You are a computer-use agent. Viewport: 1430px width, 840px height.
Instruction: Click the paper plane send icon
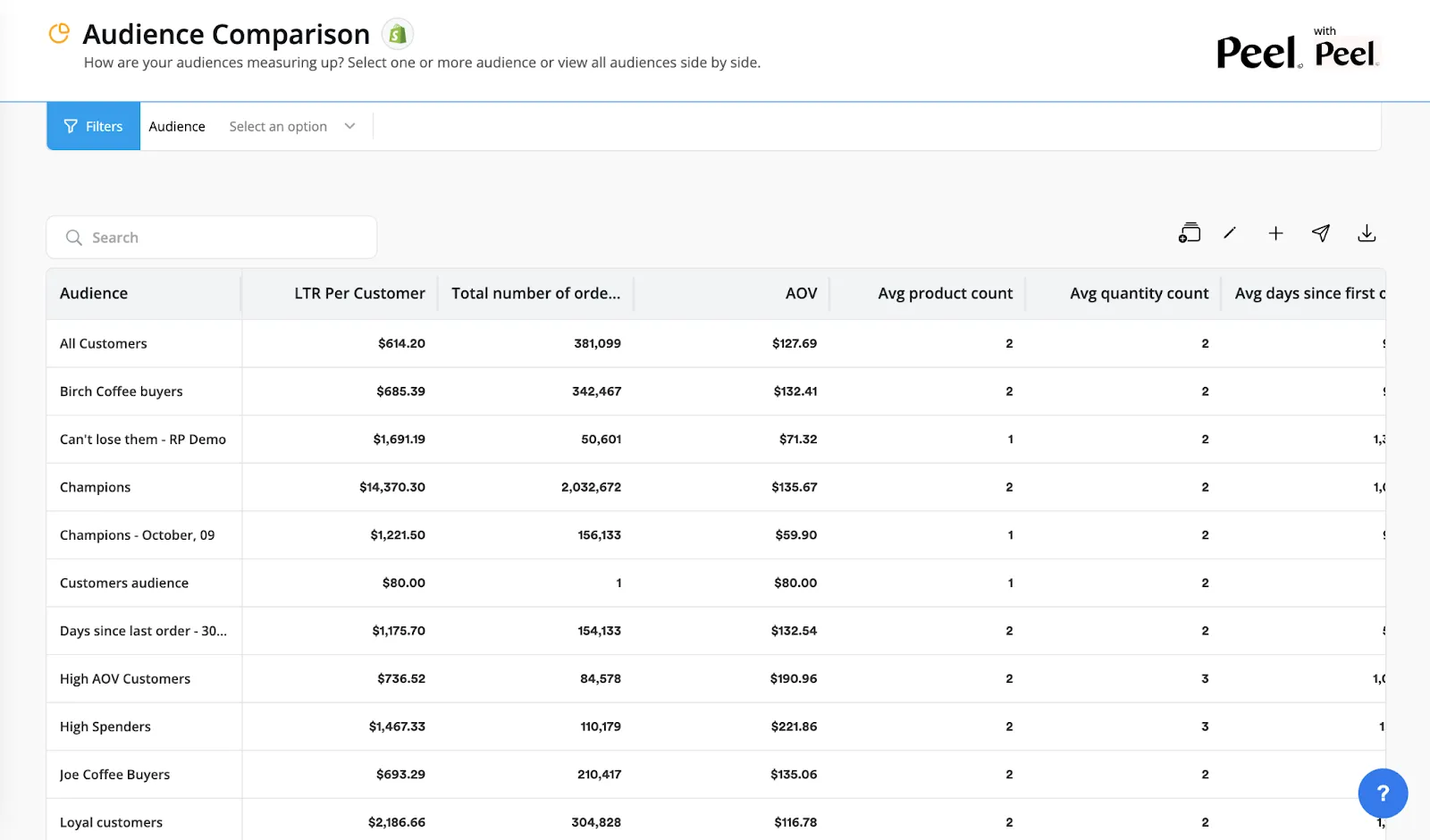click(1321, 233)
